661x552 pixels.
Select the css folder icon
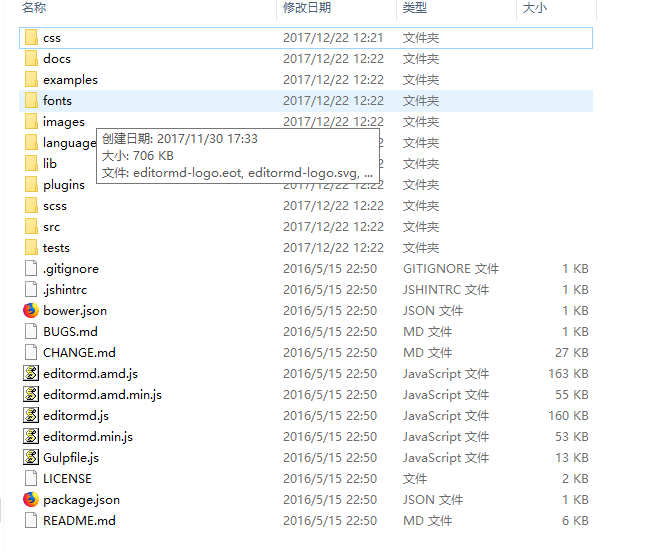(31, 38)
